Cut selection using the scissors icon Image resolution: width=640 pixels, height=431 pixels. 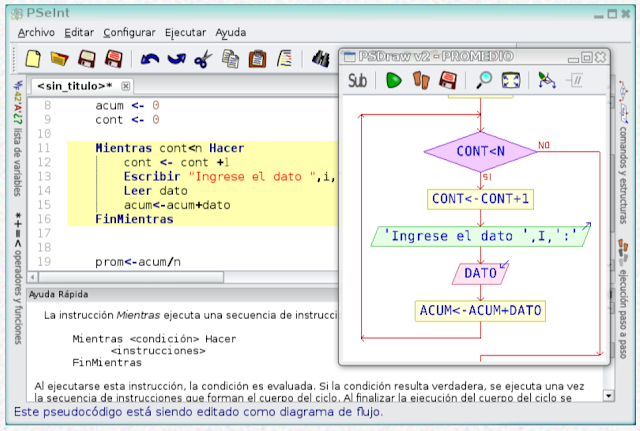(203, 59)
